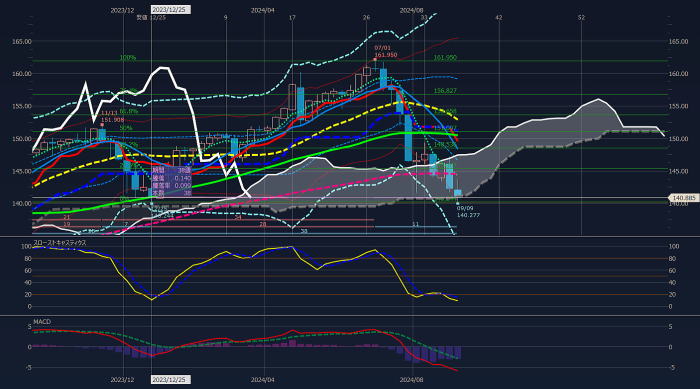700x389 pixels.
Task: Click the 2024/08 label on the bottom axis
Action: coord(411,380)
